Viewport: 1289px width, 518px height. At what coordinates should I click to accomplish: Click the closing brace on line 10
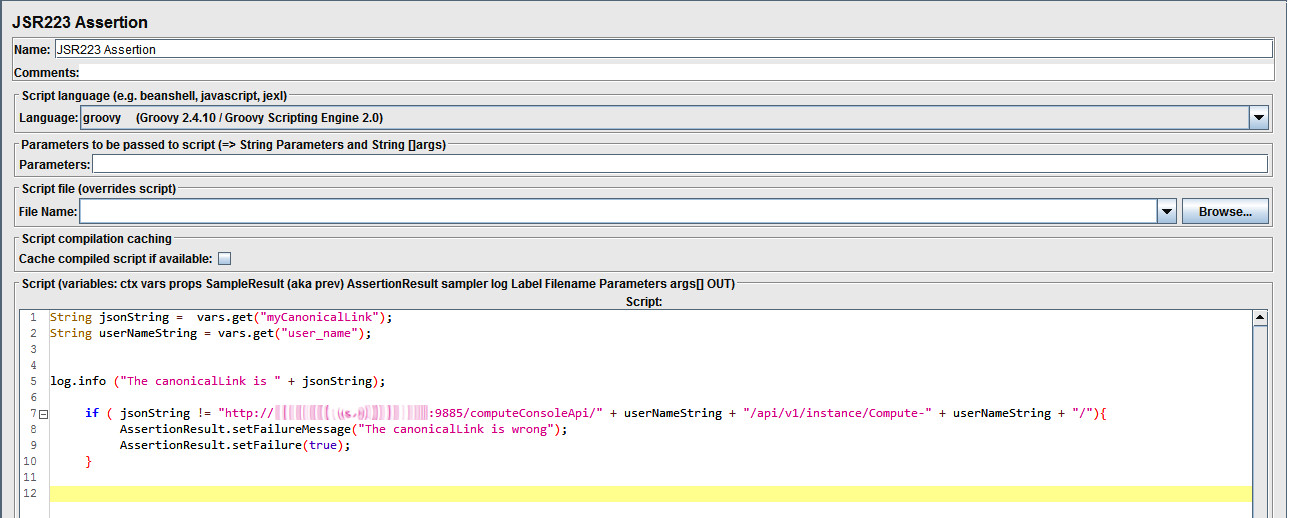pos(88,461)
